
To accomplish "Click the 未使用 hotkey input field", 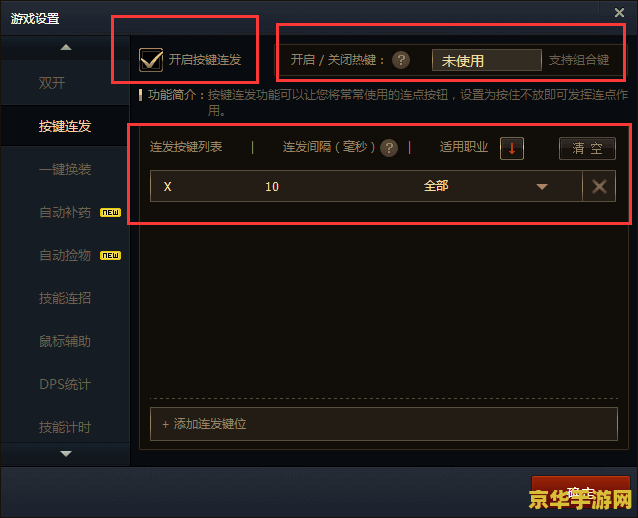I will click(487, 60).
